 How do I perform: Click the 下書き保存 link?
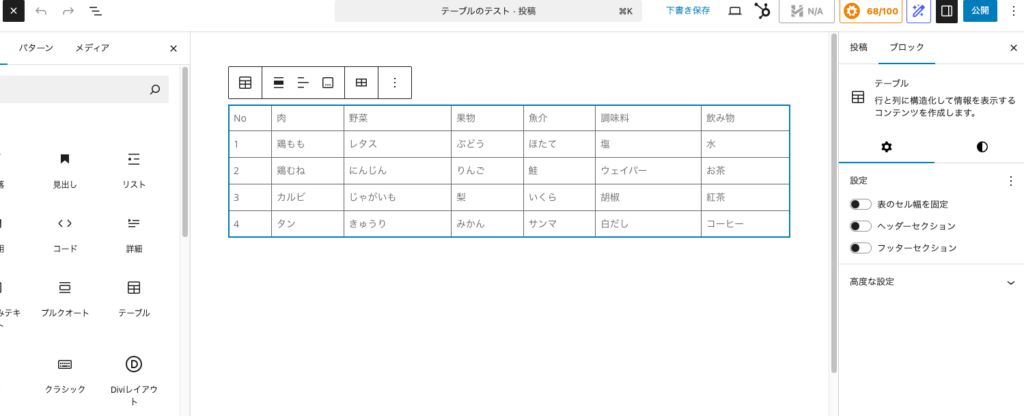(688, 11)
